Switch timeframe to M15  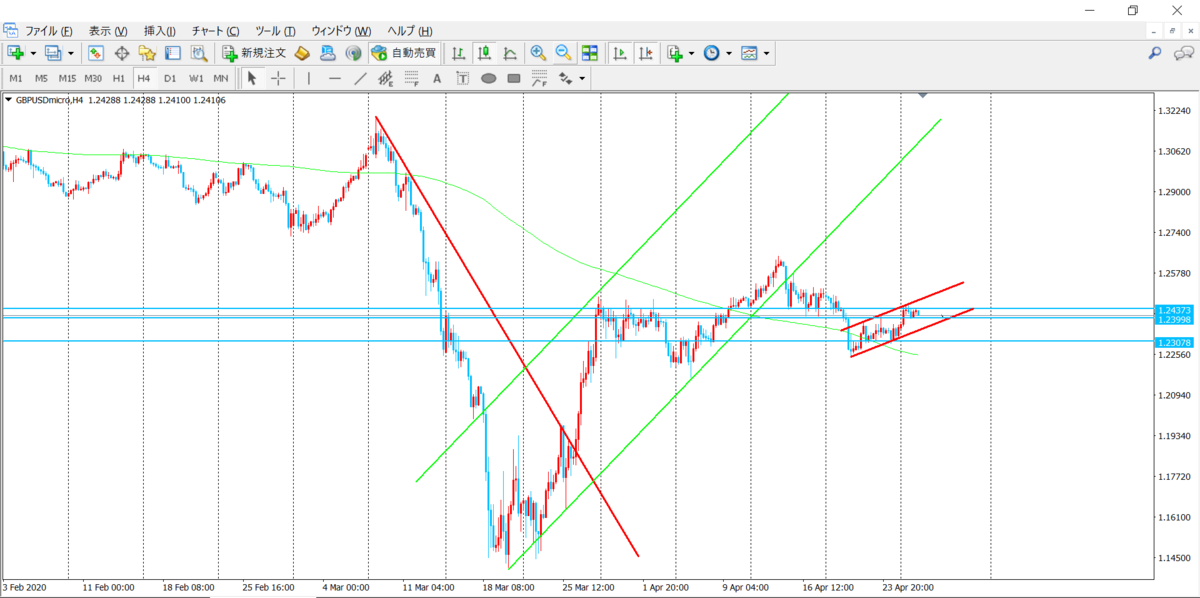pyautogui.click(x=67, y=78)
